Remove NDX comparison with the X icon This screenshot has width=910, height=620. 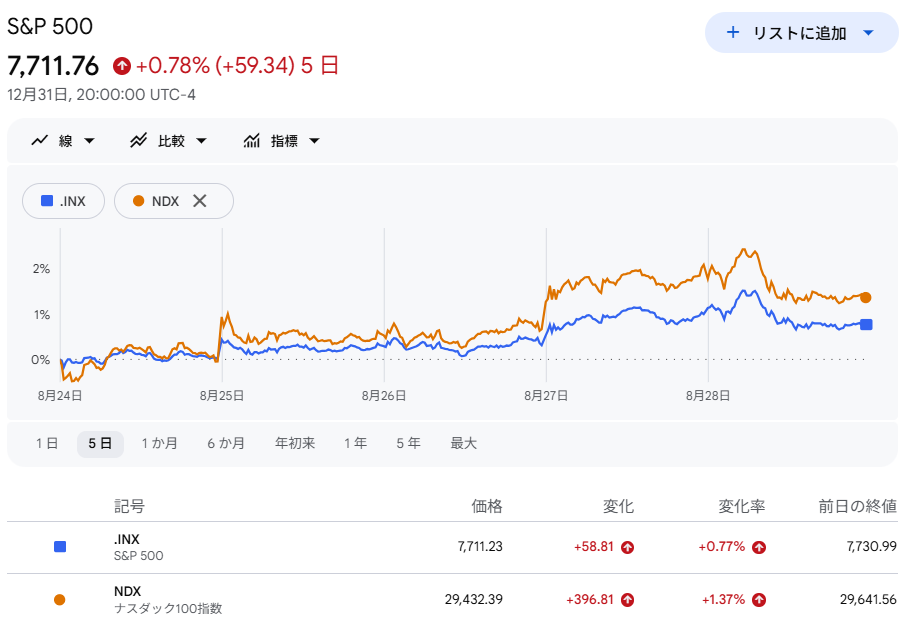coord(200,201)
